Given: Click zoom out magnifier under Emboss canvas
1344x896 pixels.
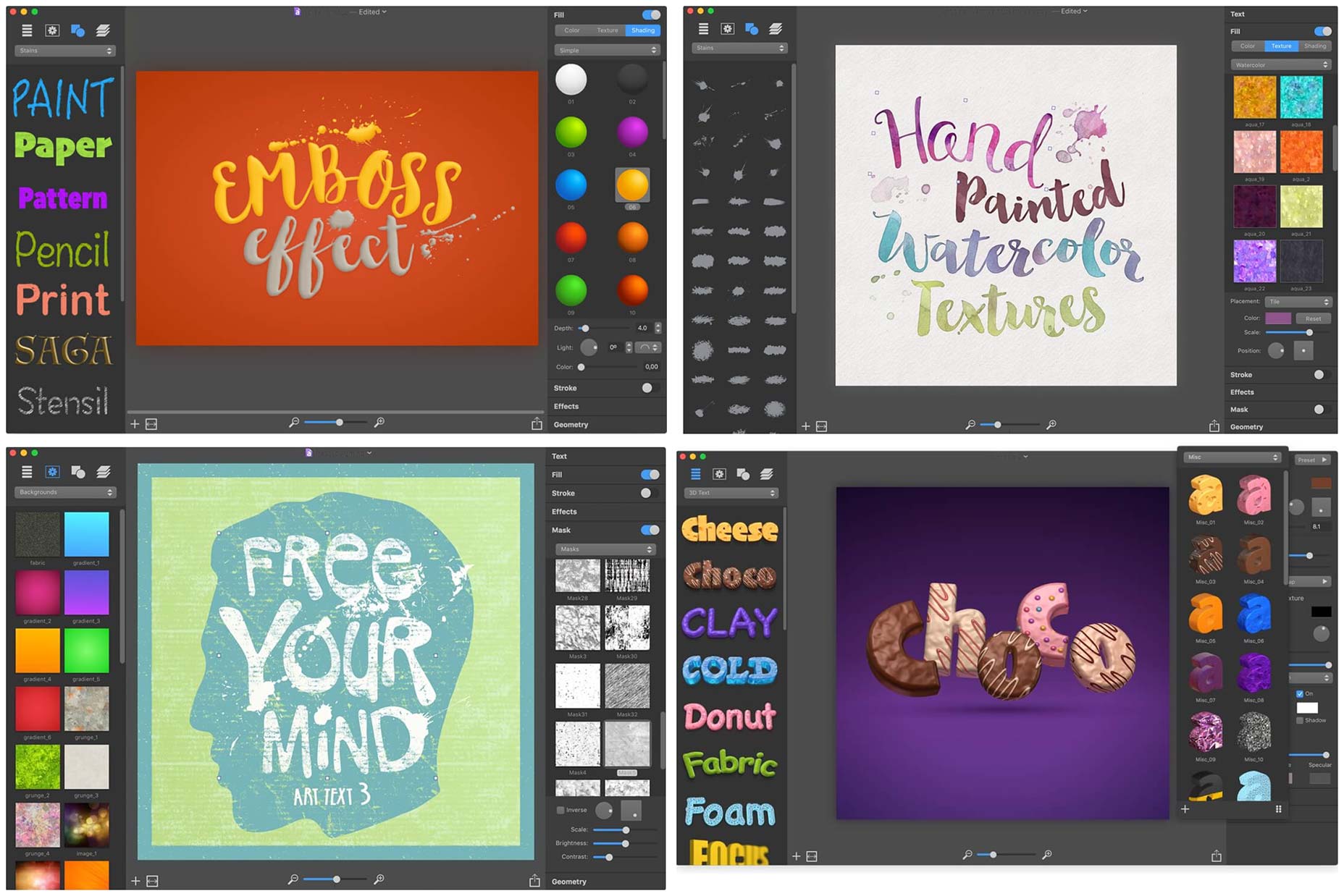Looking at the screenshot, I should pyautogui.click(x=293, y=422).
